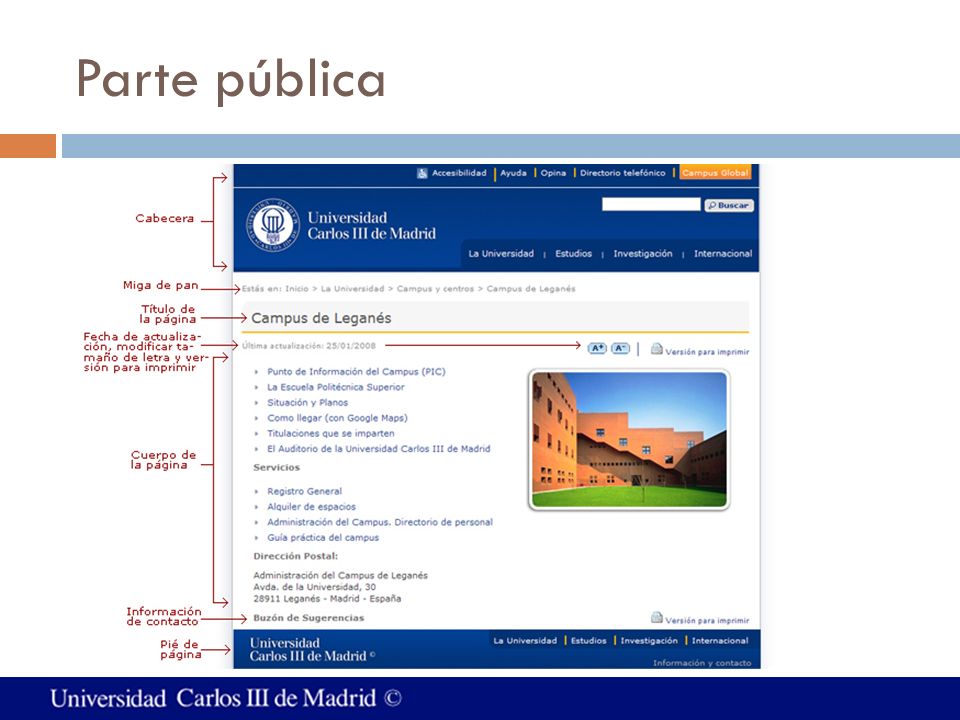Open Como llegar (con Google Maps)
Viewport: 960px width, 720px height.
click(337, 418)
